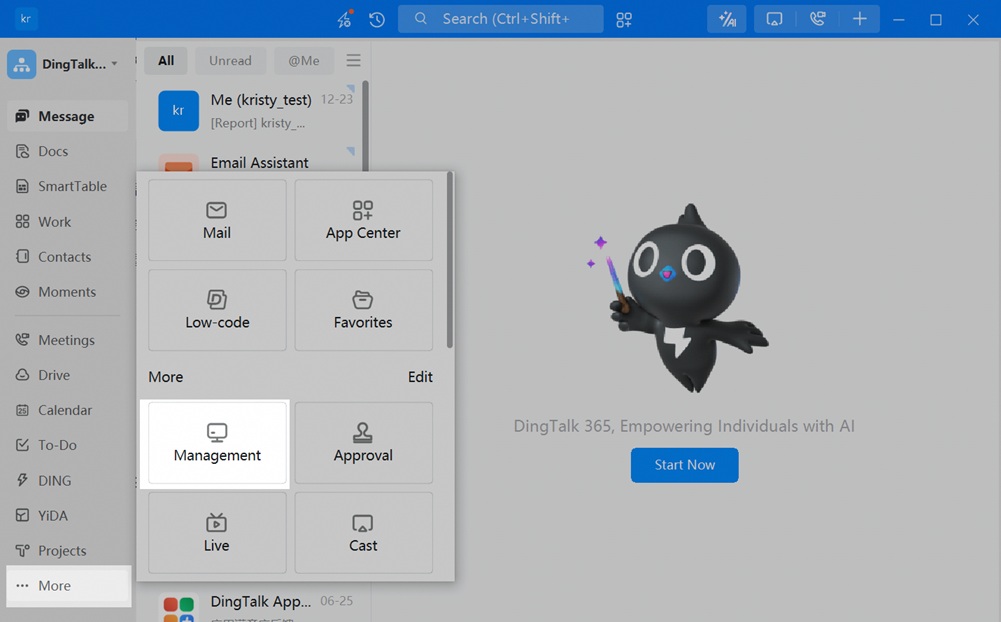Click the DingTalk mascot illustration
This screenshot has width=1001, height=622.
(x=678, y=298)
